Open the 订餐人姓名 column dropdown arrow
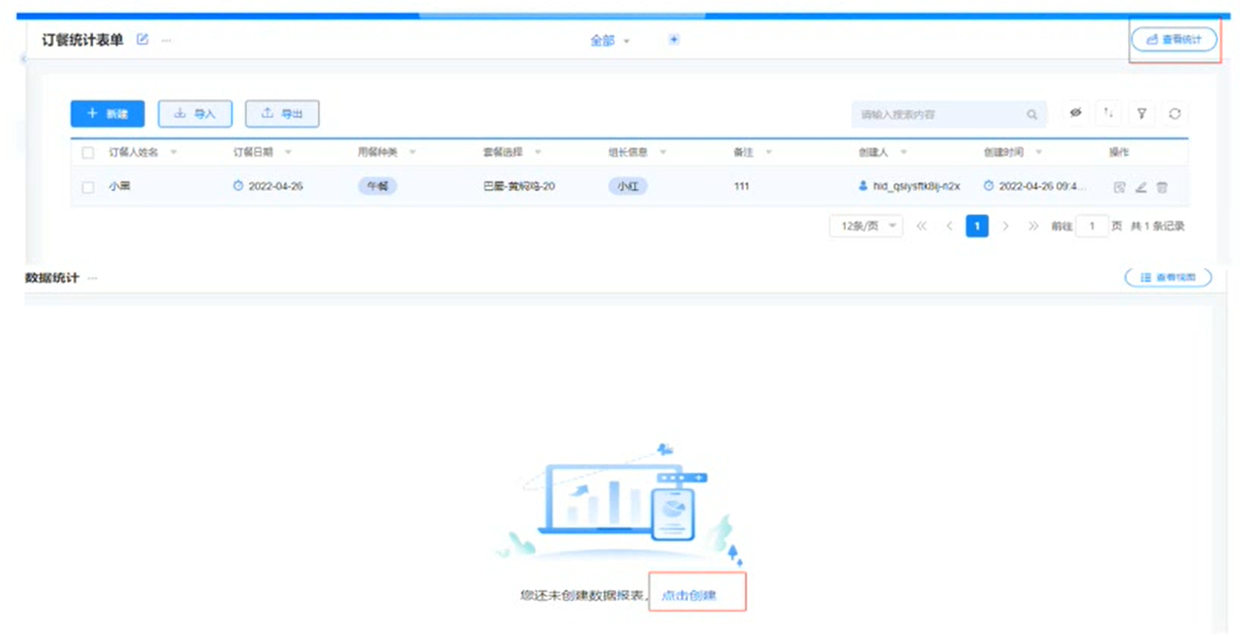The width and height of the screenshot is (1245, 637). [x=174, y=152]
